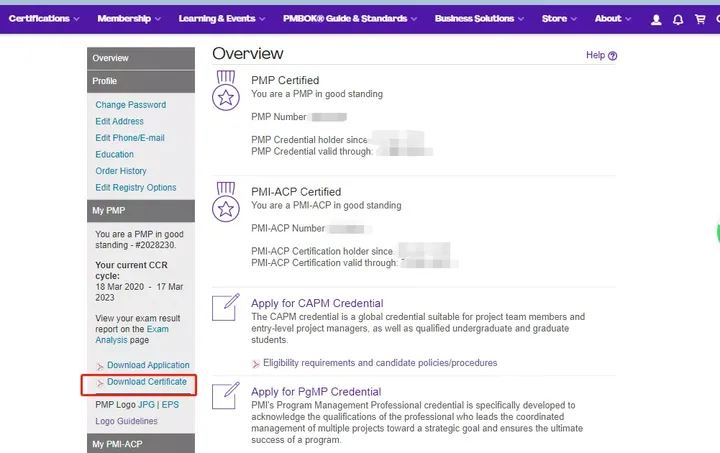Click the PMP Certified badge icon
This screenshot has width=720, height=453.
[225, 90]
